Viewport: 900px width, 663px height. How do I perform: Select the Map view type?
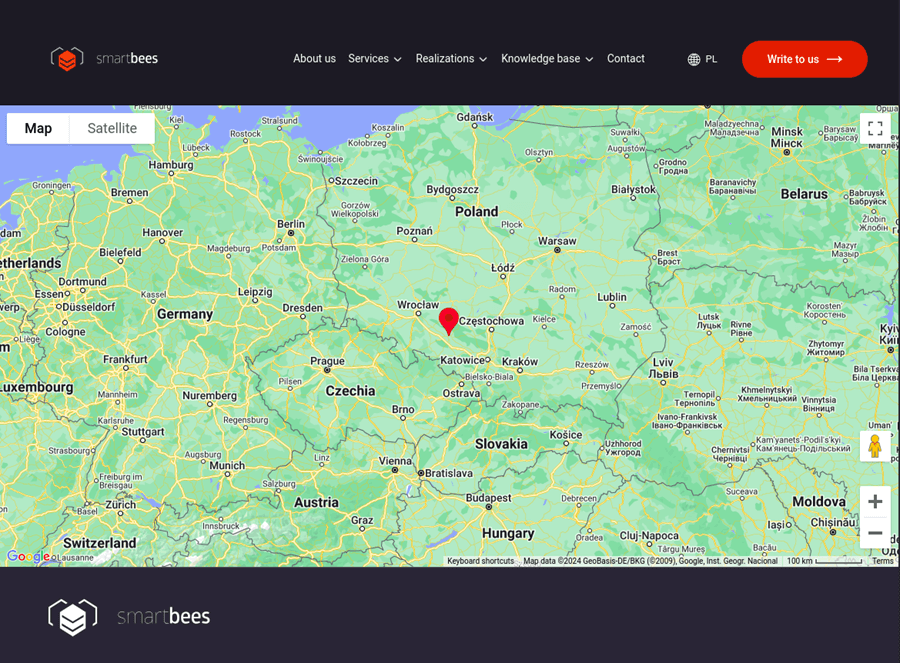click(38, 128)
